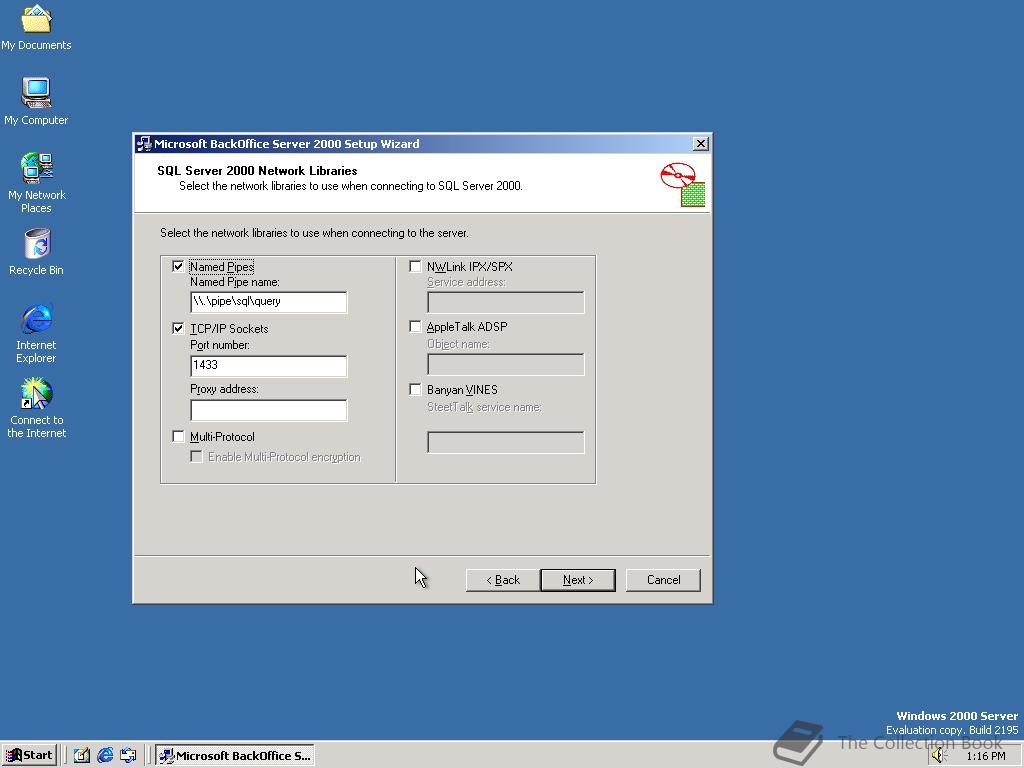
Task: Click the 1:16 PM system clock
Action: pyautogui.click(x=986, y=756)
